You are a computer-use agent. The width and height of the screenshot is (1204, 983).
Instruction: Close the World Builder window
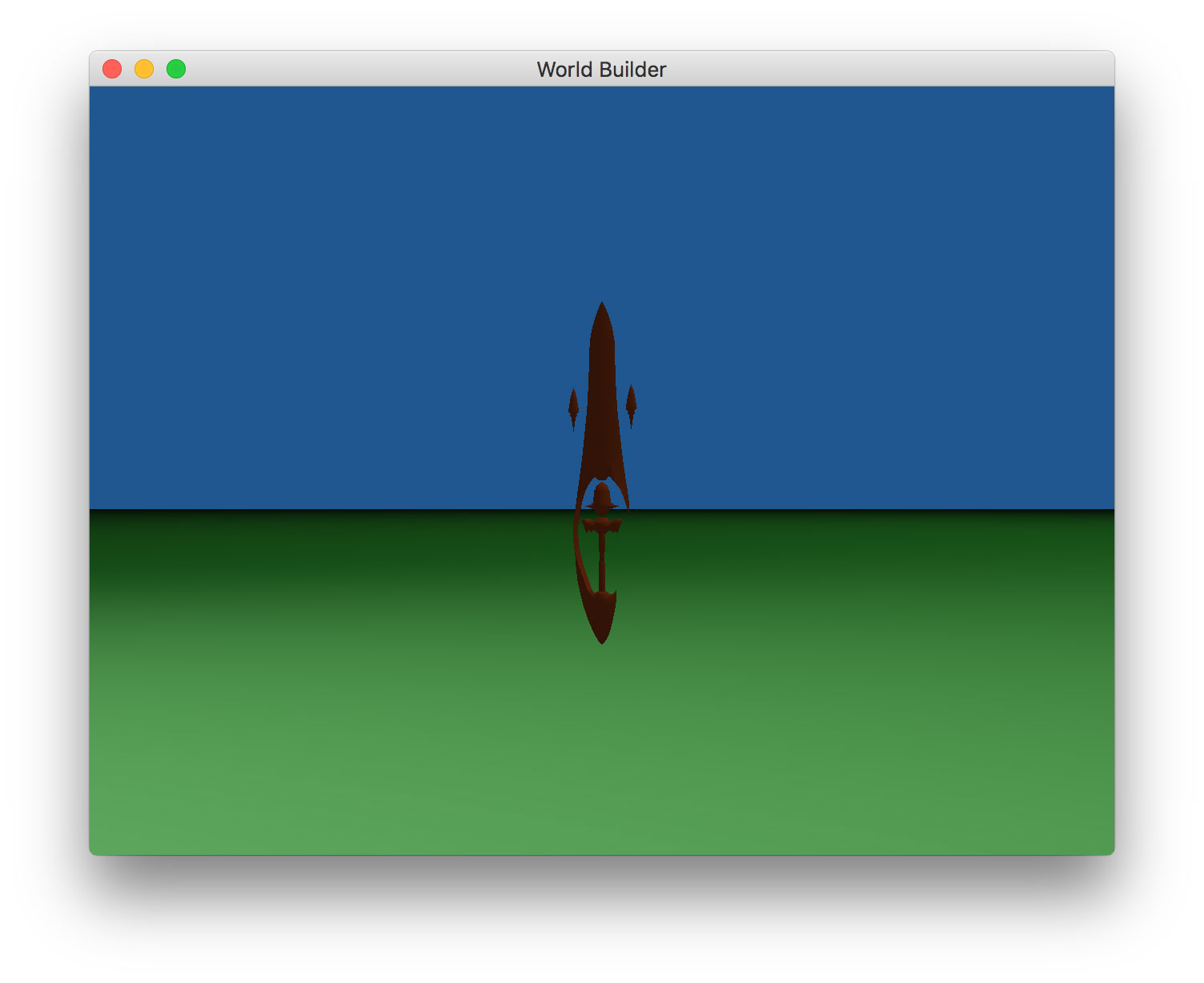[x=112, y=69]
